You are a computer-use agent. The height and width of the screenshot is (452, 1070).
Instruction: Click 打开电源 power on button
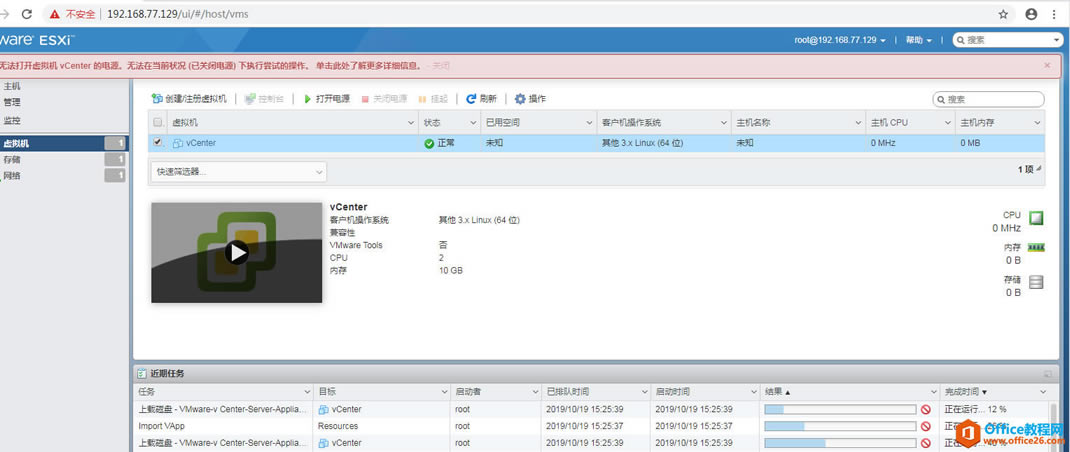tap(326, 99)
